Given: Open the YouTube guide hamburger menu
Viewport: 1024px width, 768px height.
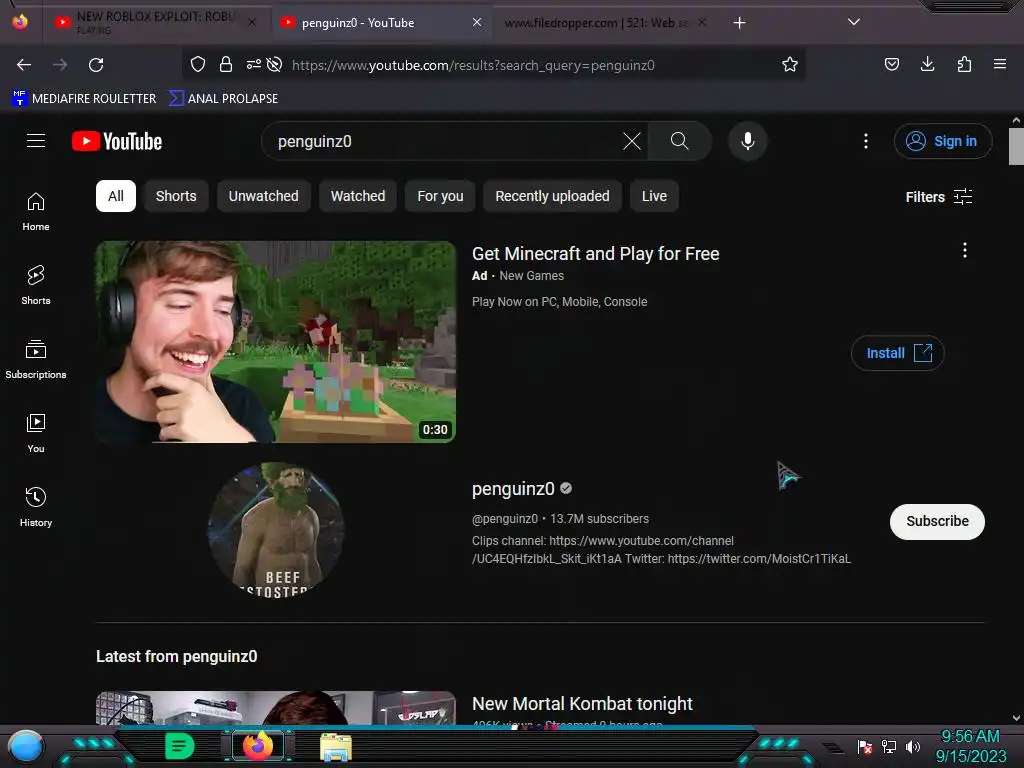Looking at the screenshot, I should tap(36, 141).
